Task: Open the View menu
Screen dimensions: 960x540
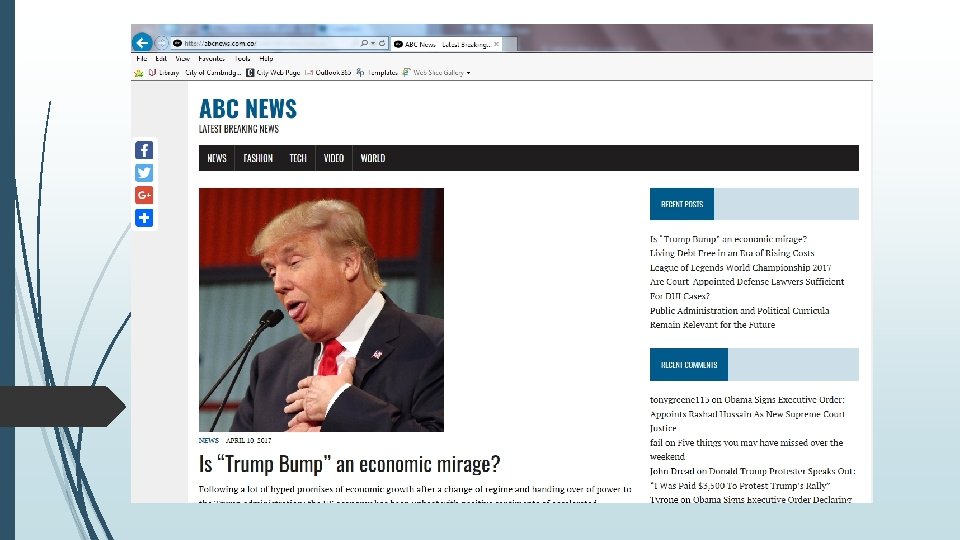Action: pos(182,59)
